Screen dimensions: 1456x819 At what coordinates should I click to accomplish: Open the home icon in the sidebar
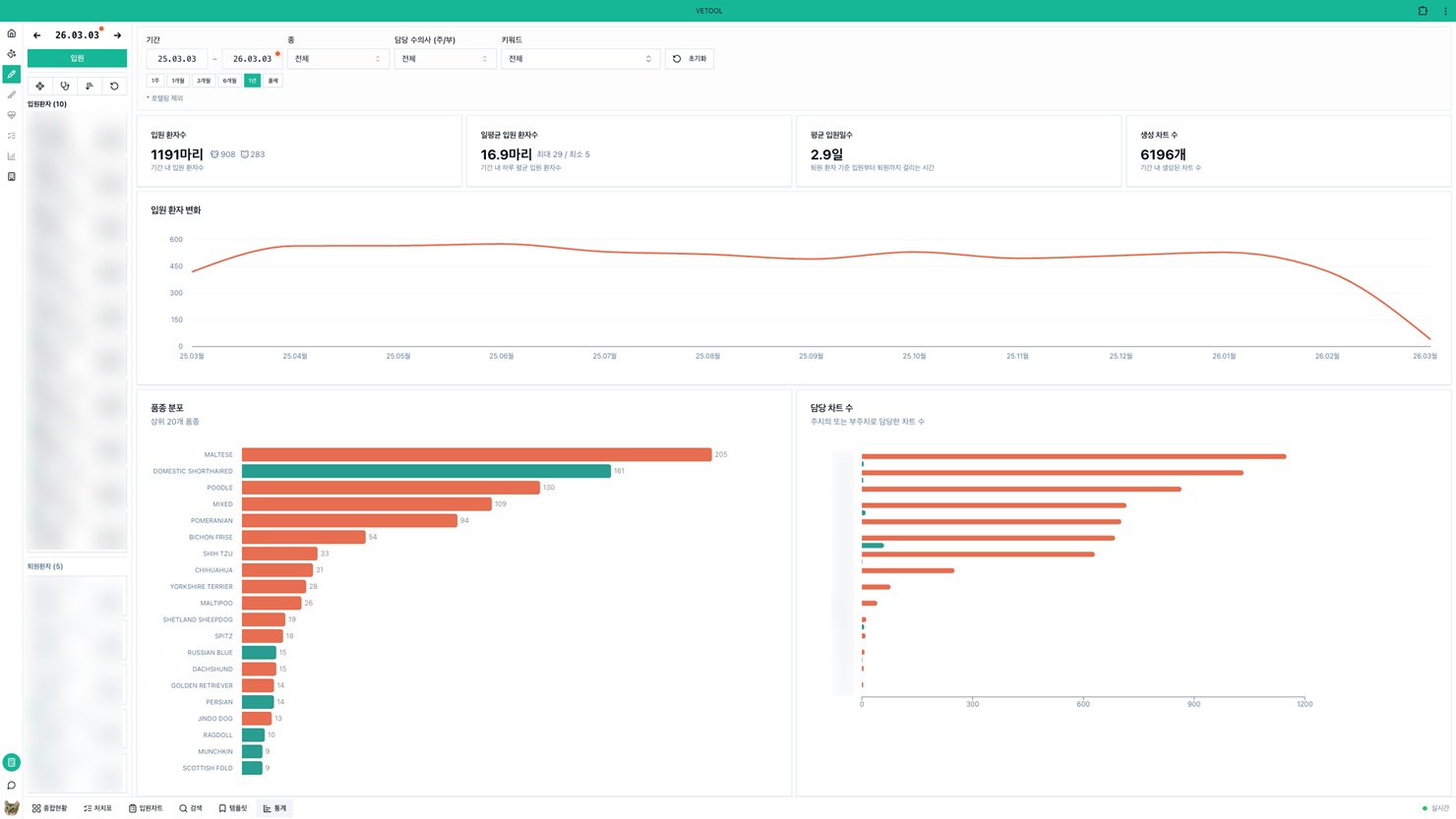(12, 33)
